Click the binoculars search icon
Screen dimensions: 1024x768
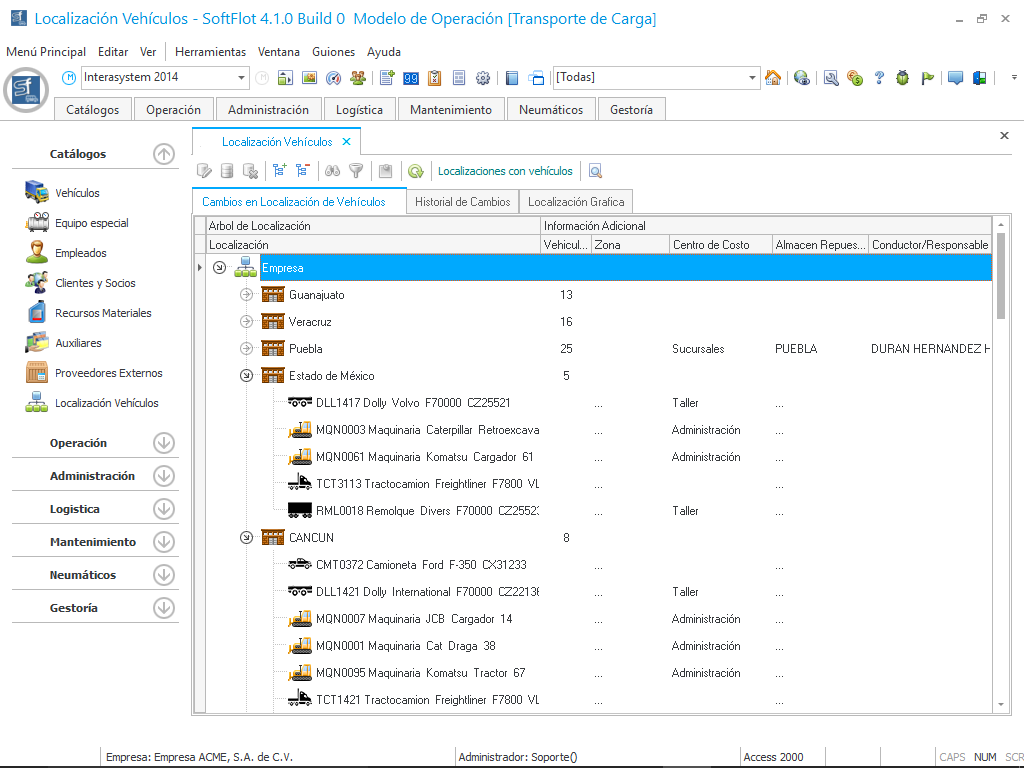333,171
